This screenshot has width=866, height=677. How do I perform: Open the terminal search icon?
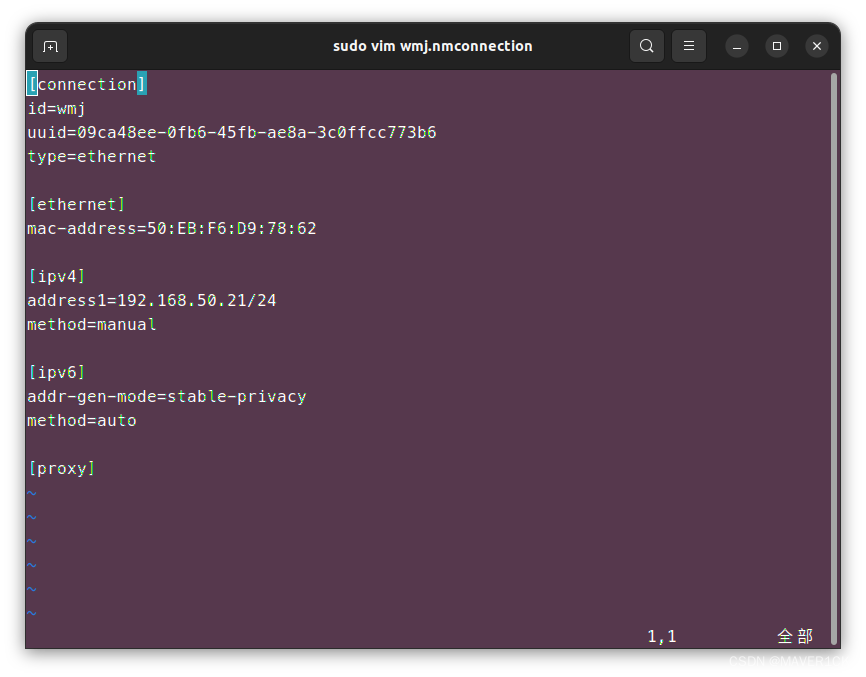click(646, 46)
